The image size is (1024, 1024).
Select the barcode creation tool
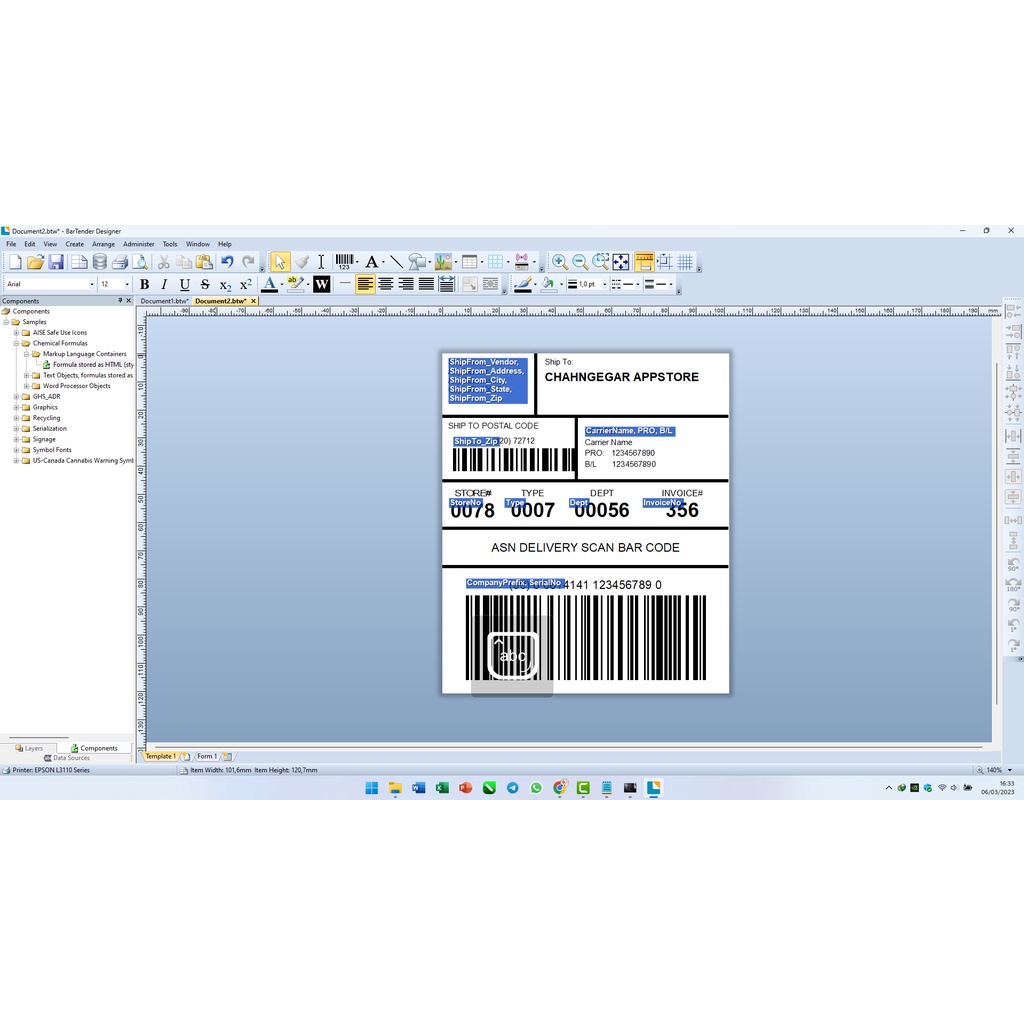[x=345, y=262]
